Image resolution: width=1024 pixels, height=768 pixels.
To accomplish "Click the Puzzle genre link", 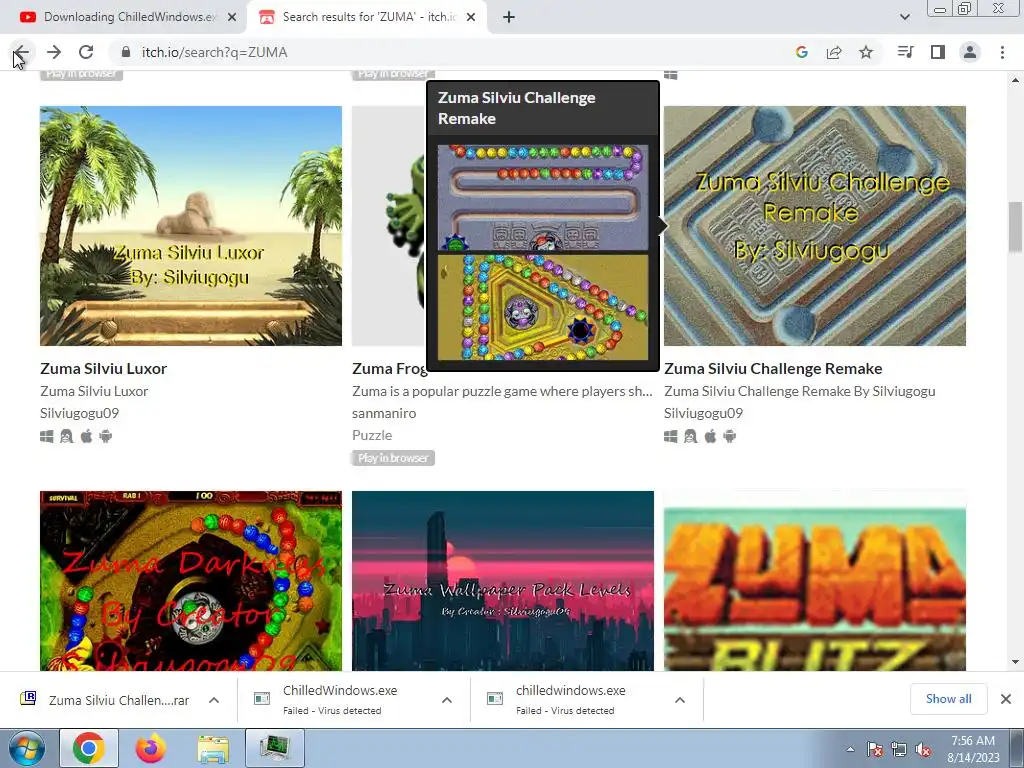I will tap(372, 435).
